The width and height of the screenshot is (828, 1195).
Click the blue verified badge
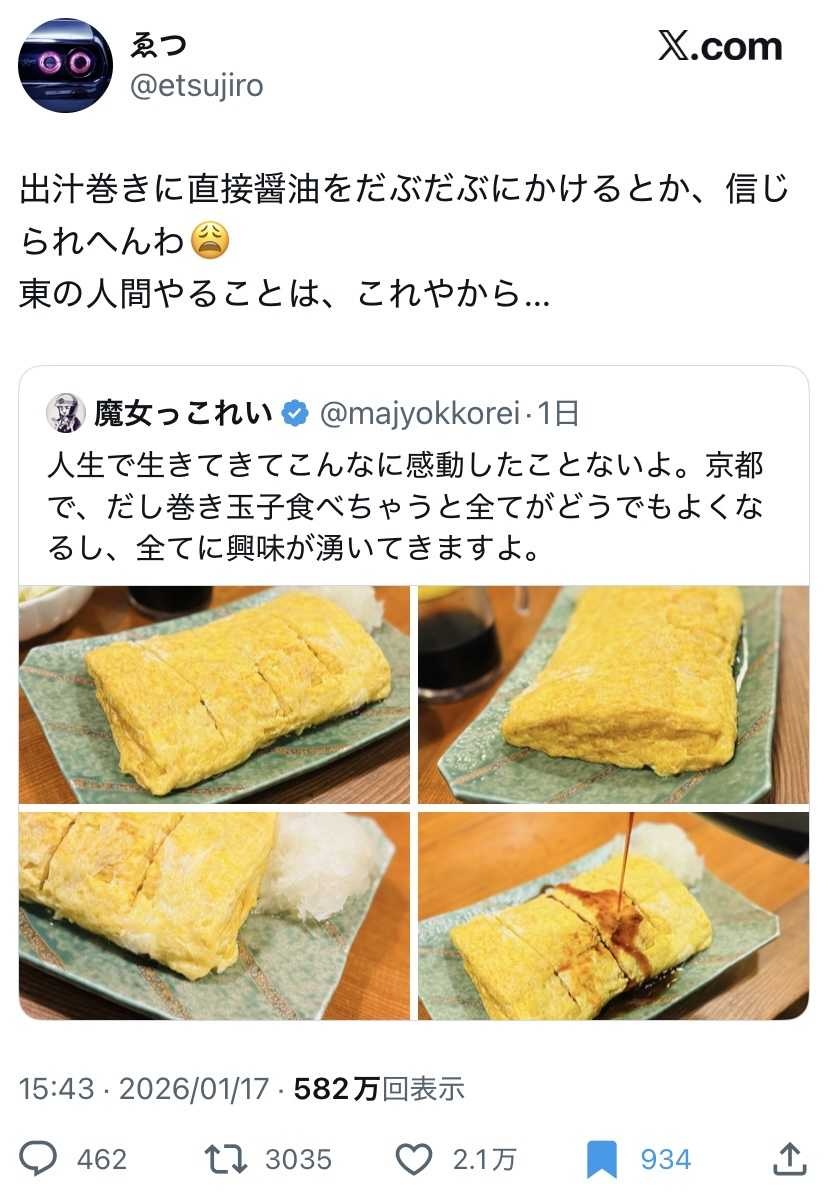tap(295, 413)
